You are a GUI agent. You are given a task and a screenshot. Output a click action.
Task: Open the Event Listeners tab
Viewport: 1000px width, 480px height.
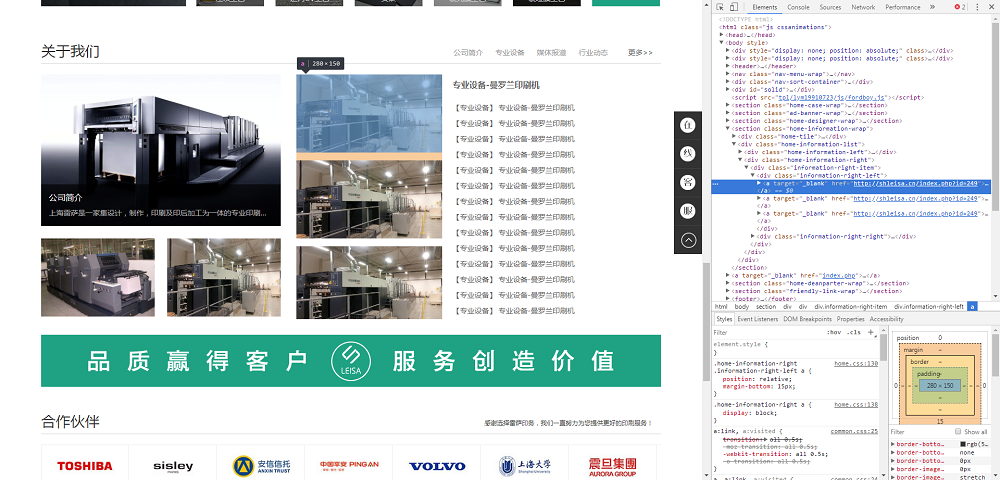click(758, 319)
